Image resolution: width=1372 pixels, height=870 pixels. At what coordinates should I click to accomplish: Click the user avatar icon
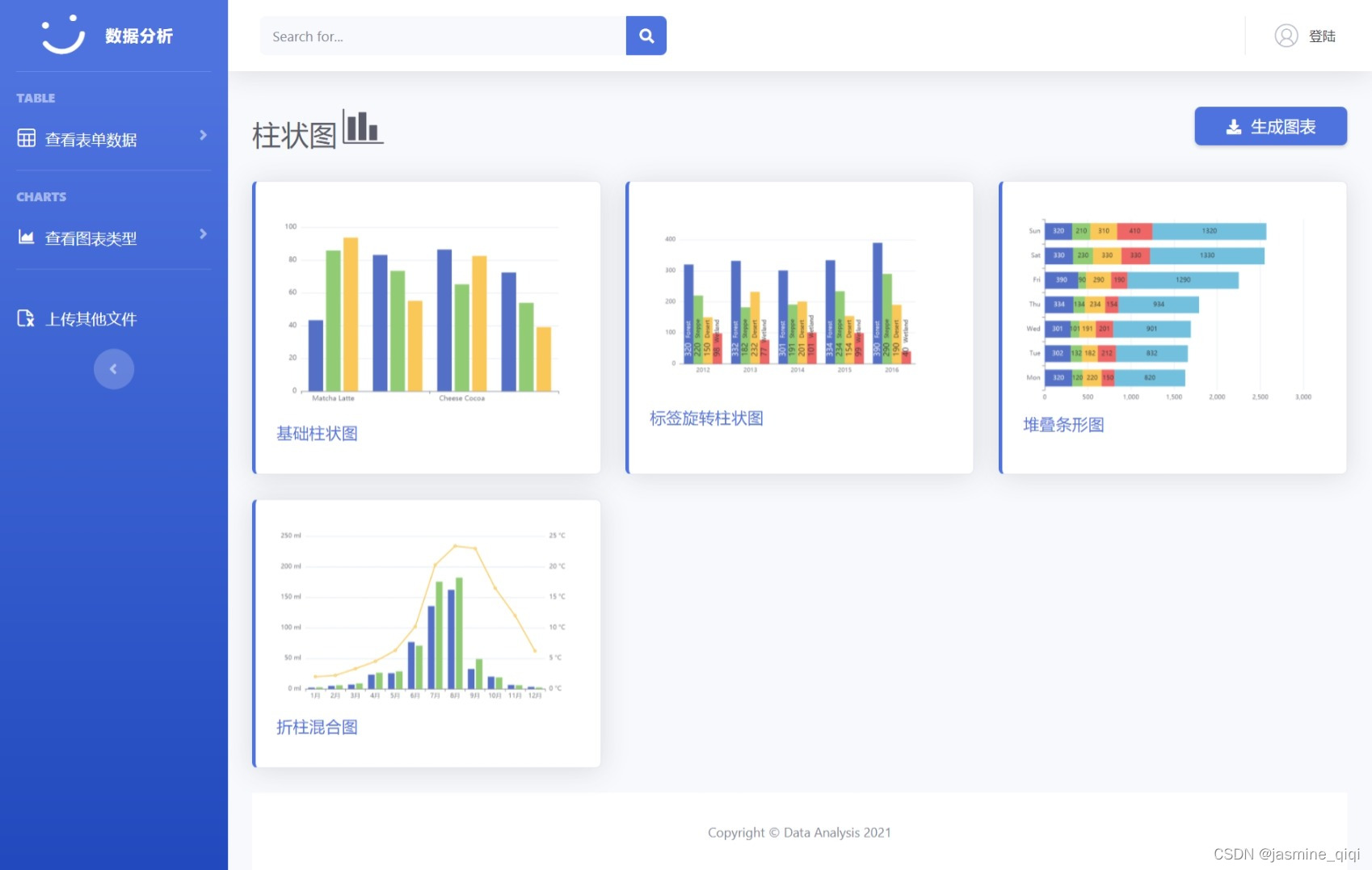tap(1286, 36)
